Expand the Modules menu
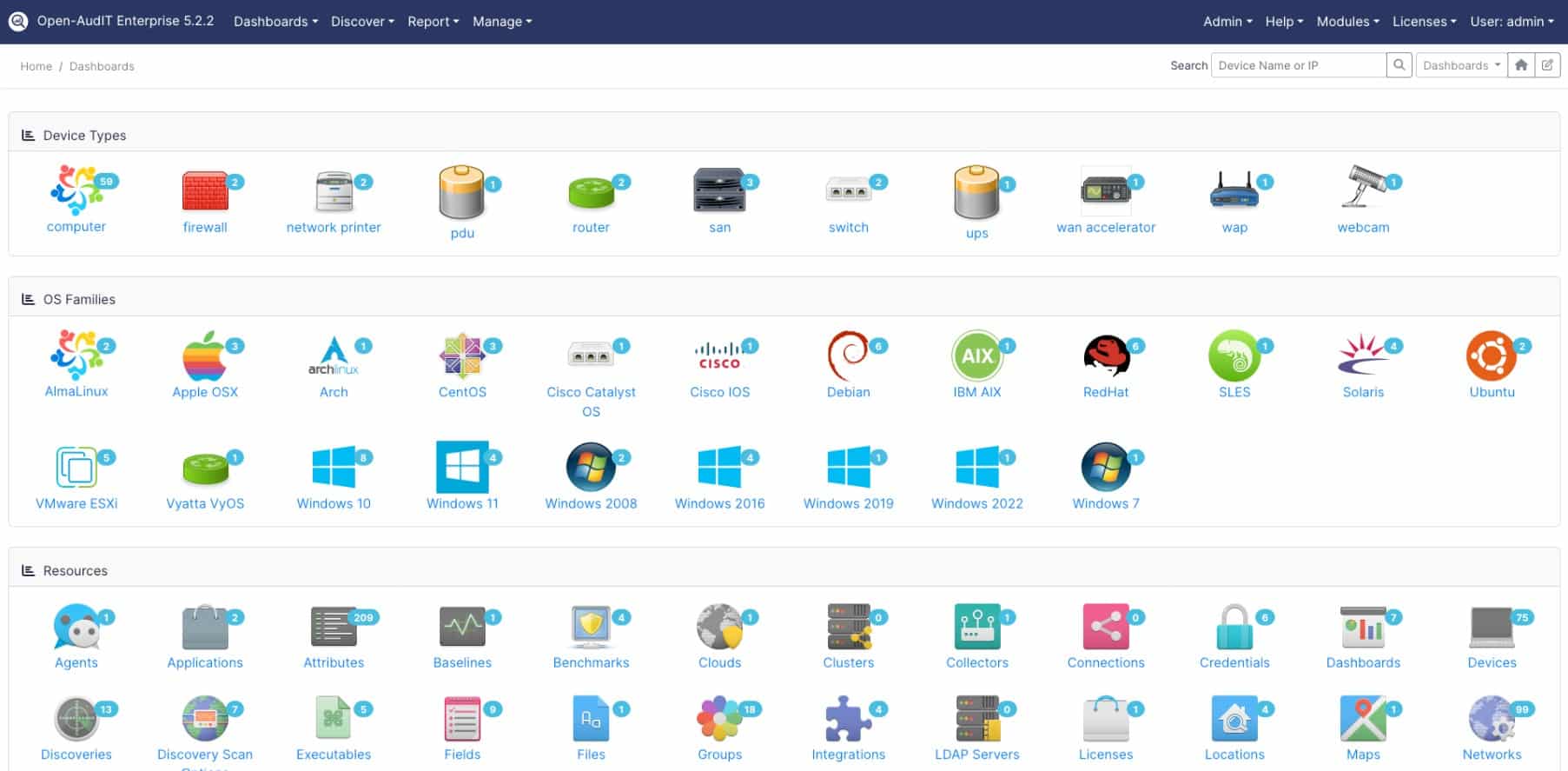The width and height of the screenshot is (1568, 771). point(1347,21)
